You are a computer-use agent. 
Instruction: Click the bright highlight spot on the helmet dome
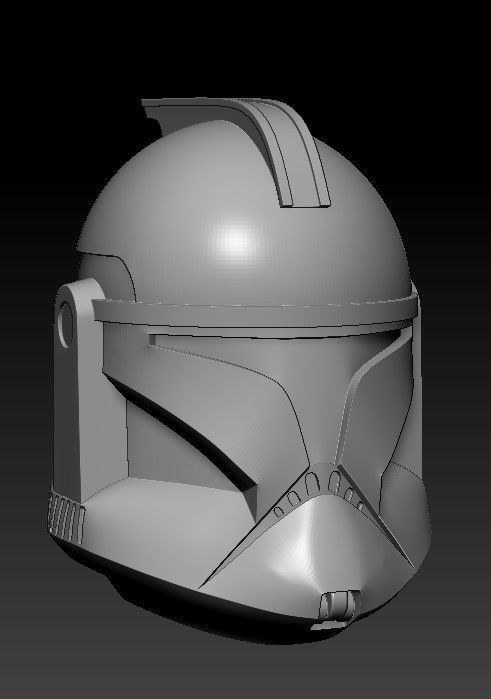(235, 241)
